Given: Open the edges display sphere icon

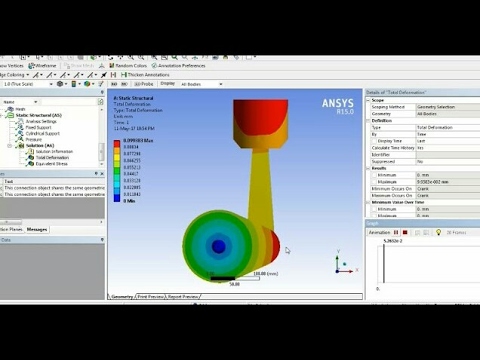Looking at the screenshot, I should coord(89,84).
